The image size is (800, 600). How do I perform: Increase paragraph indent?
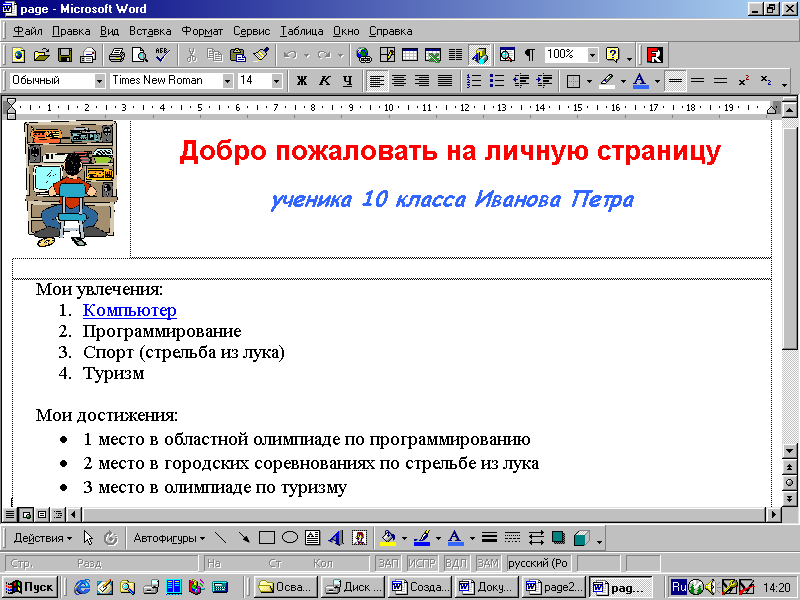[x=544, y=81]
